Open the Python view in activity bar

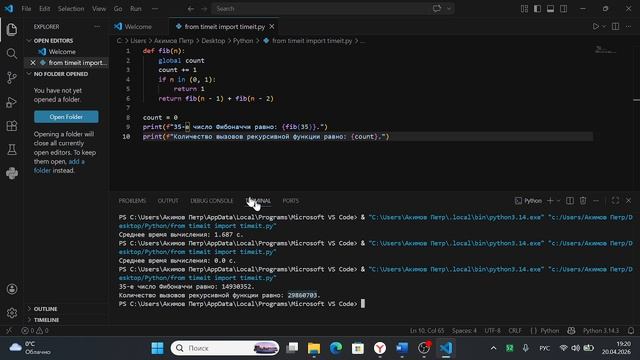tap(12, 173)
